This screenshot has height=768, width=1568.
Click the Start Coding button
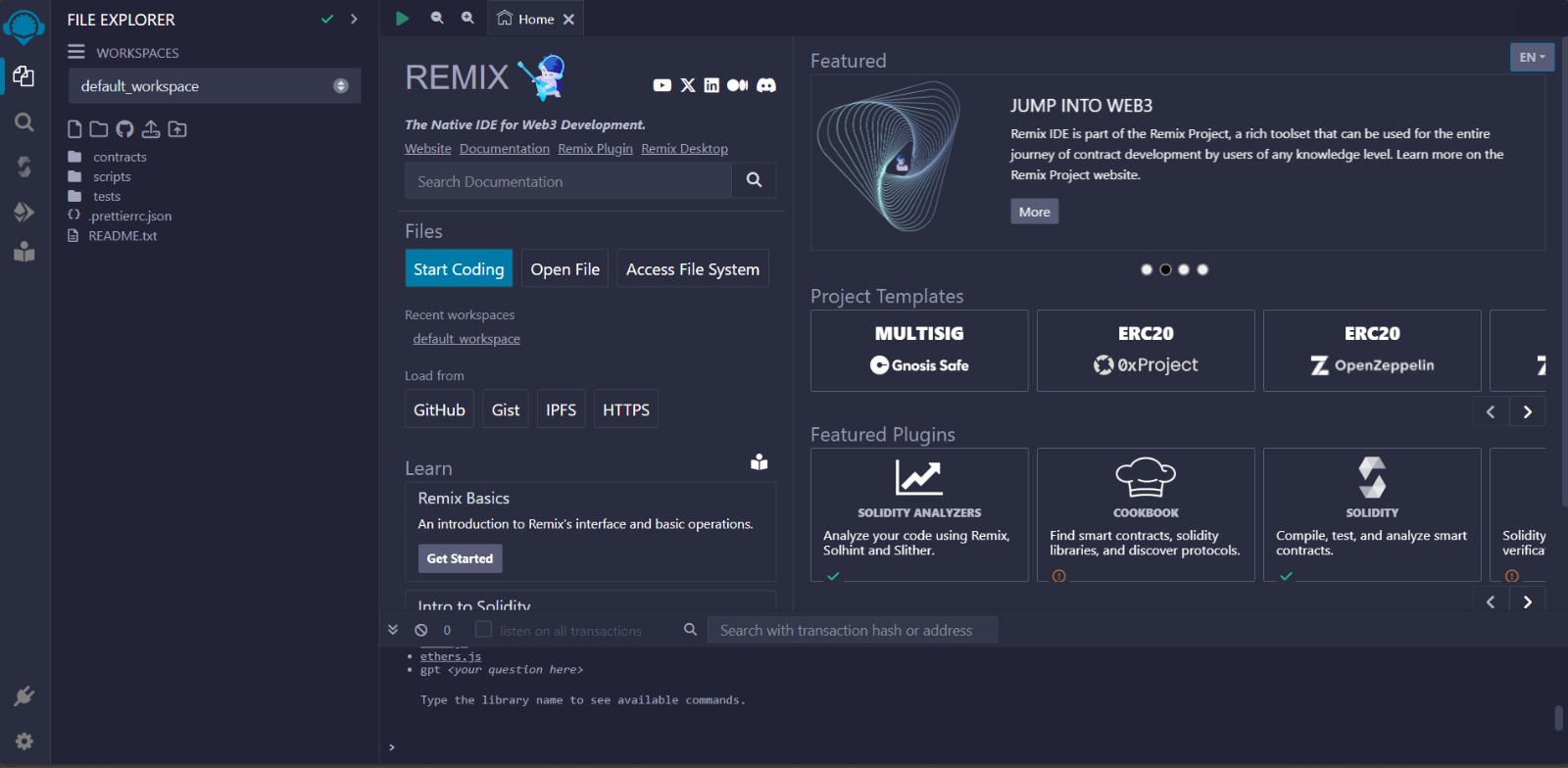click(459, 268)
